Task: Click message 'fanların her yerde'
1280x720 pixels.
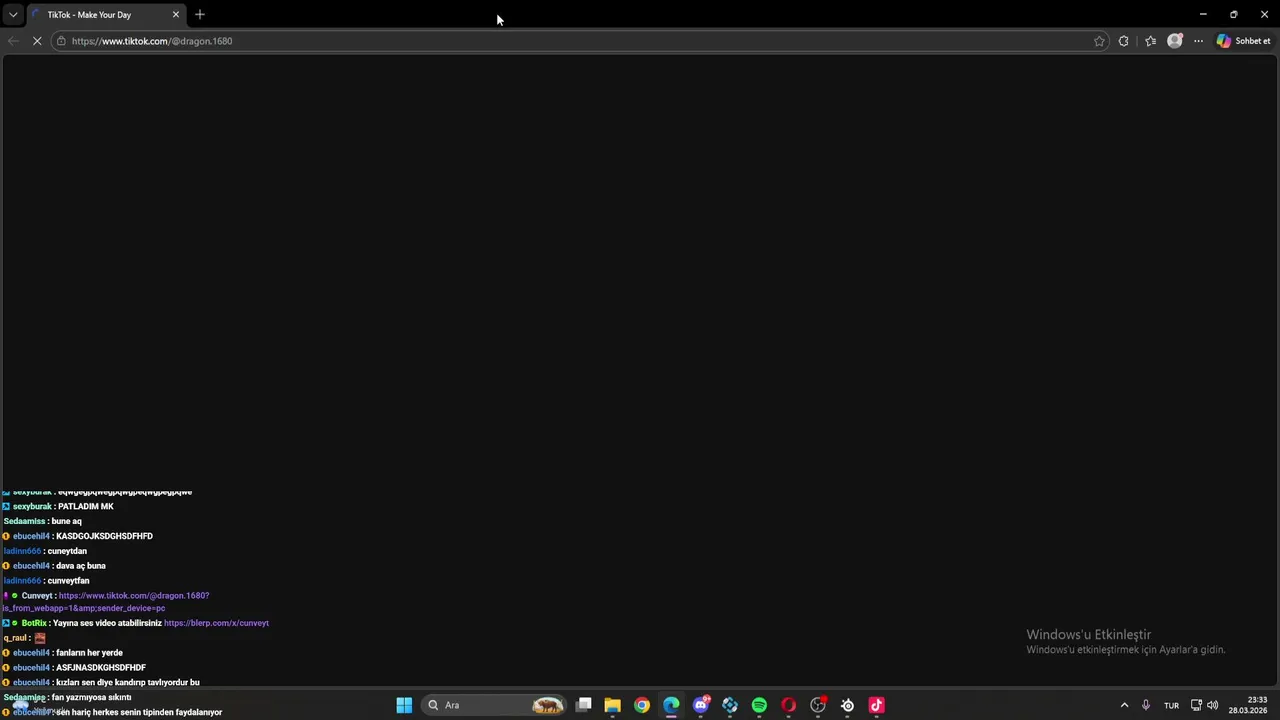Action: 89,653
